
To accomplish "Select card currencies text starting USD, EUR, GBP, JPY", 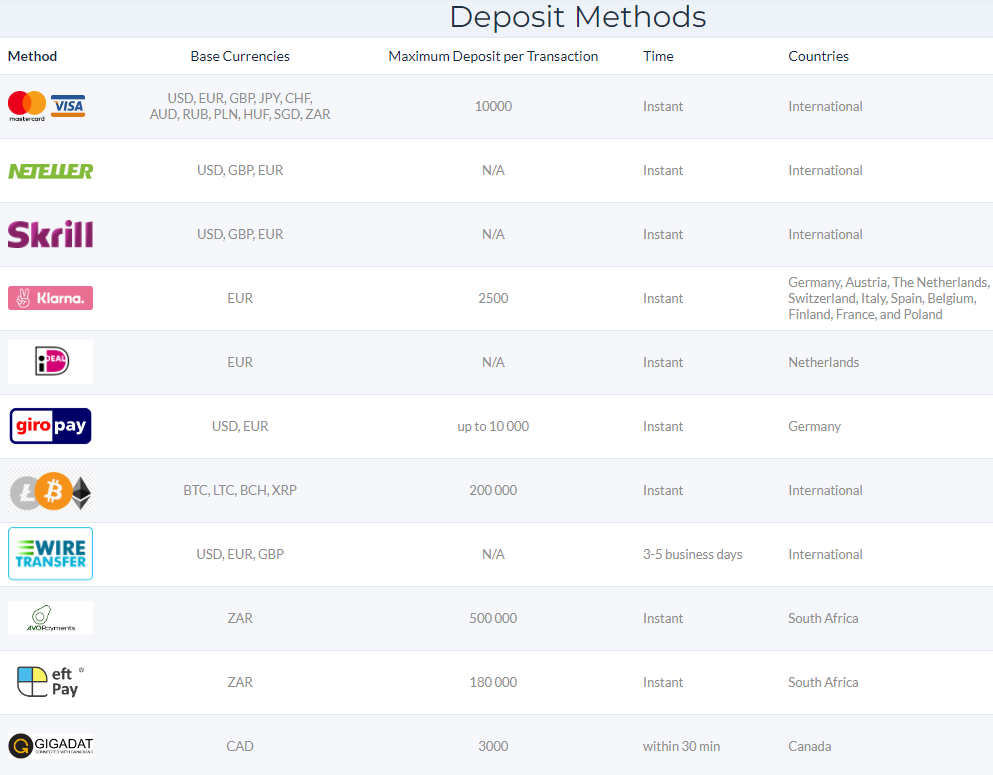I will click(x=240, y=106).
